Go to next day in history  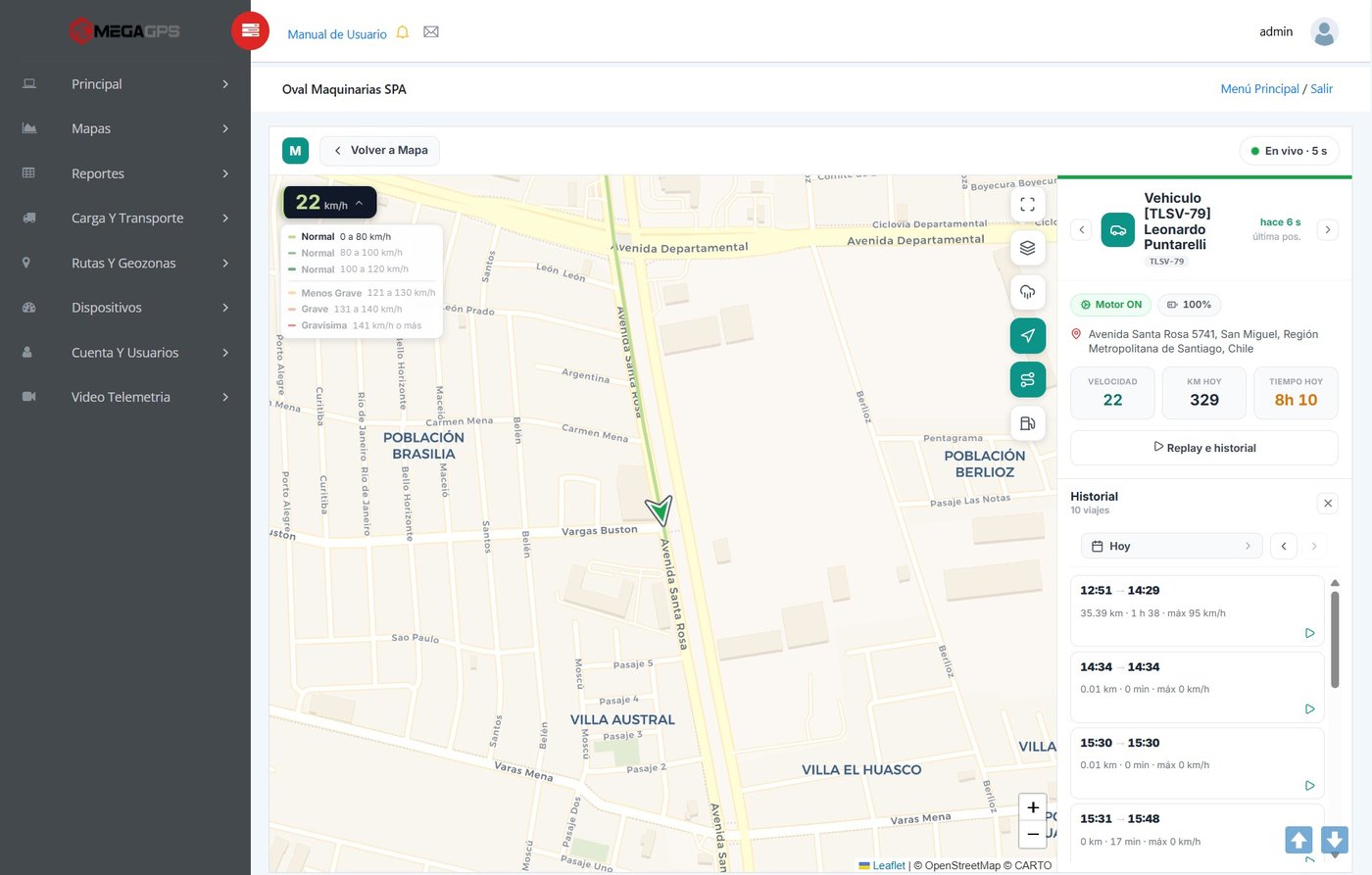(1314, 547)
